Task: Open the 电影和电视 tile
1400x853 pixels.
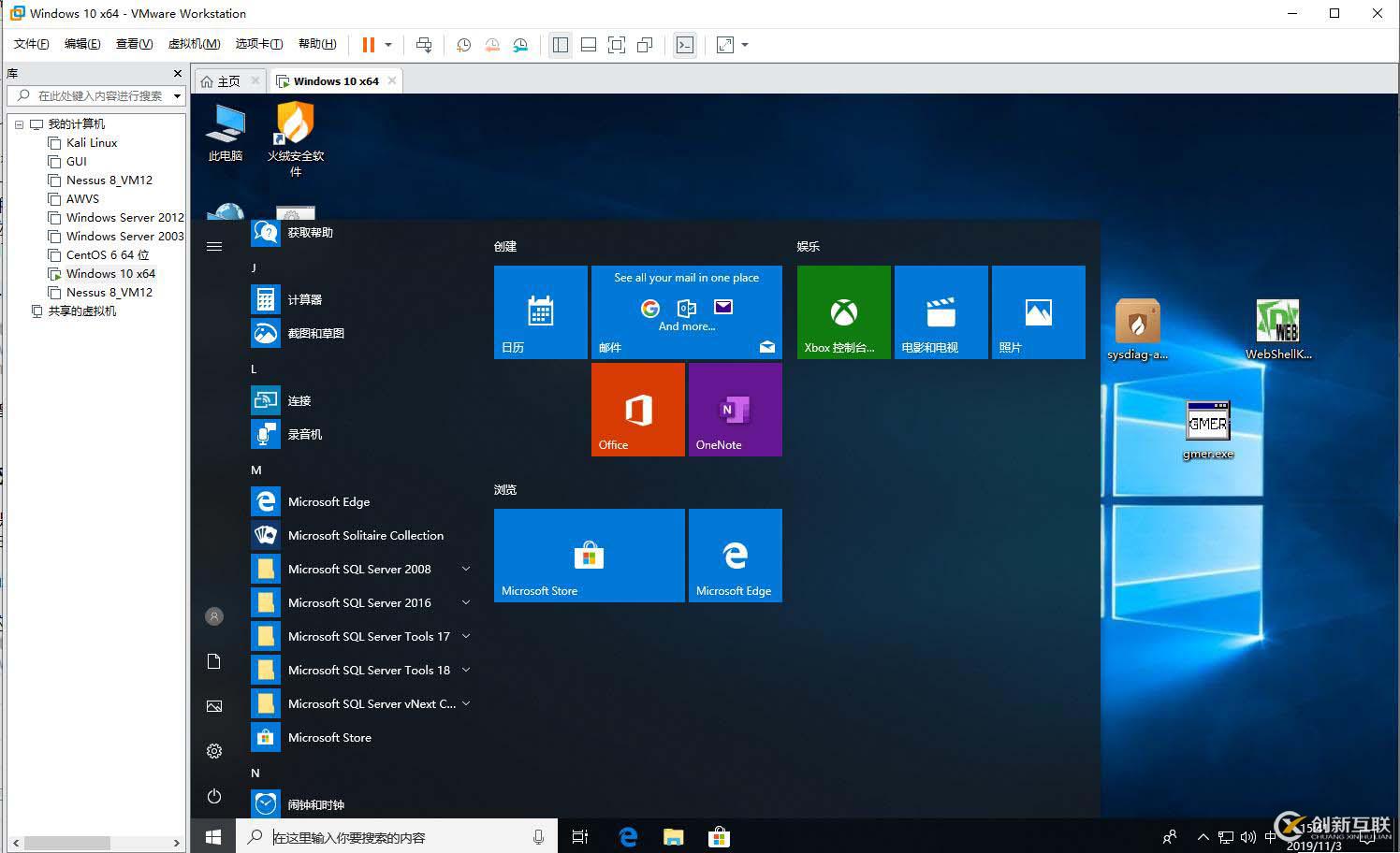Action: coord(941,312)
